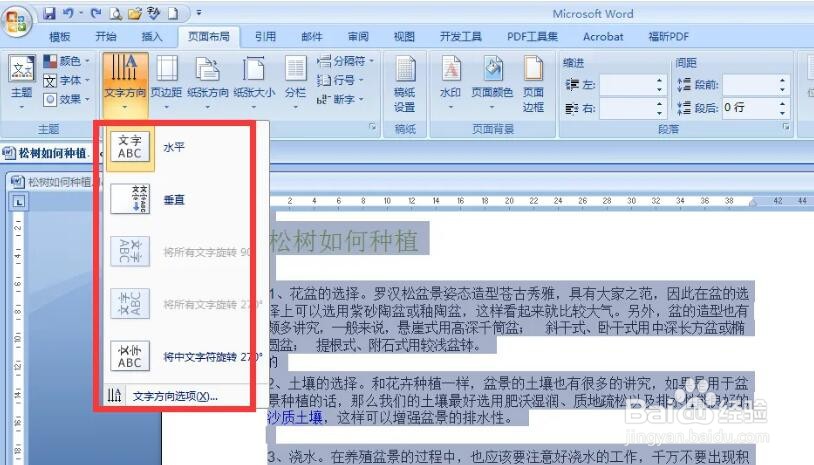Open the 段落 paragraph dialog launcher
This screenshot has height=465, width=814.
coord(786,127)
